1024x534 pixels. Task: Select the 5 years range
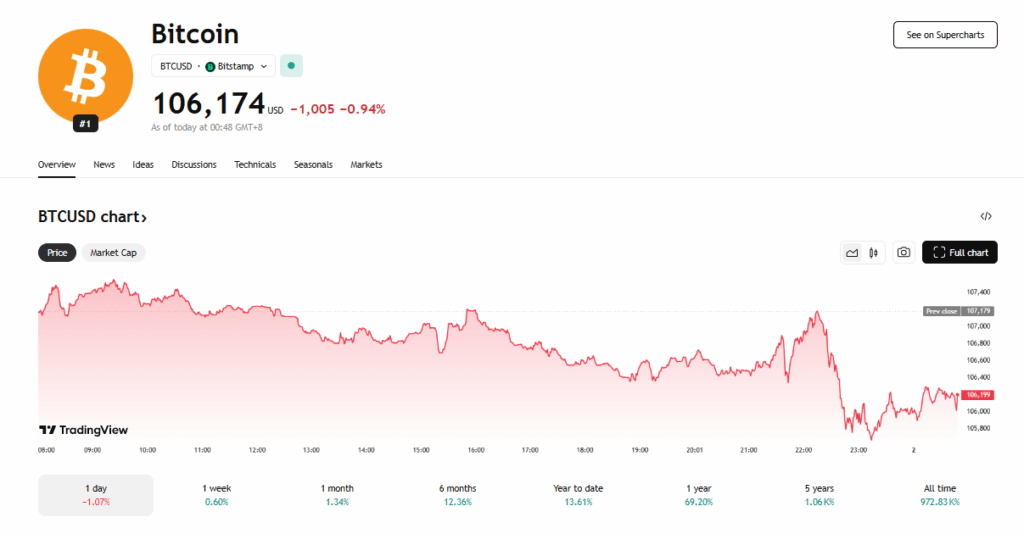tap(819, 495)
